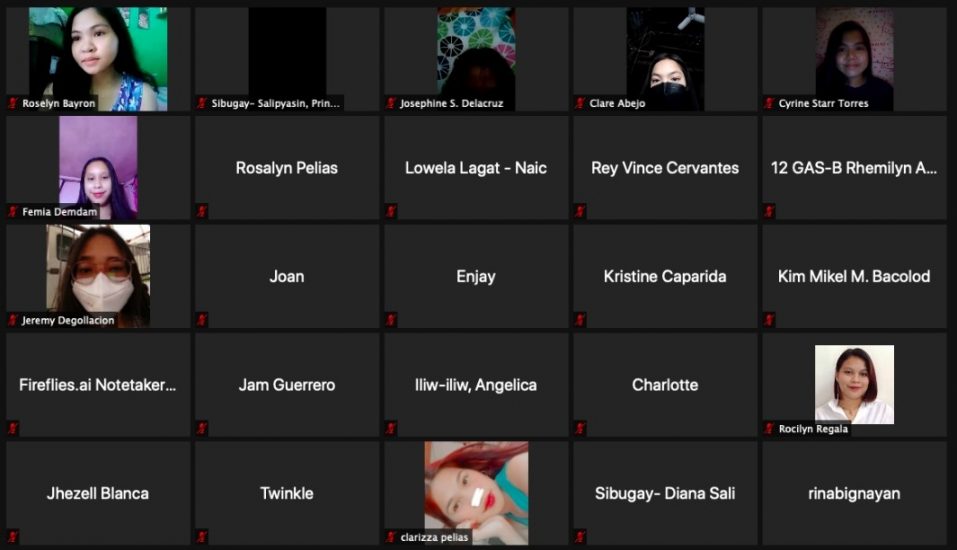Select the Rey Vince Cervantes participant tile

665,168
